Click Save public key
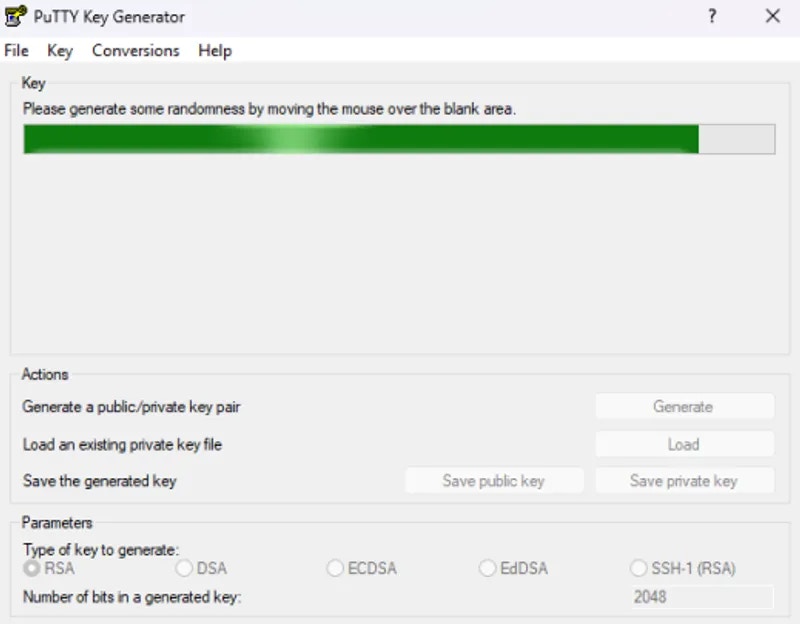 [x=494, y=480]
